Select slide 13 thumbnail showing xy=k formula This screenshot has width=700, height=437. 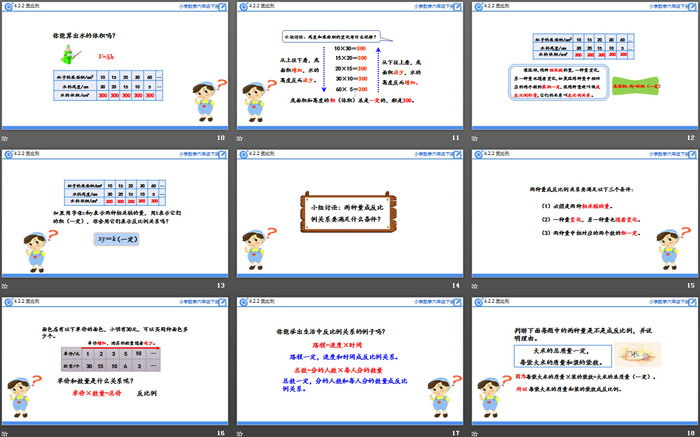[x=115, y=213]
